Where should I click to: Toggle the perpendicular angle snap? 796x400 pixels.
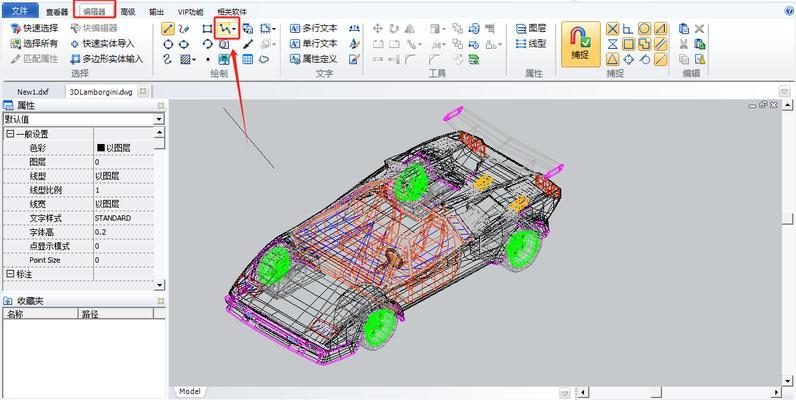(x=628, y=29)
